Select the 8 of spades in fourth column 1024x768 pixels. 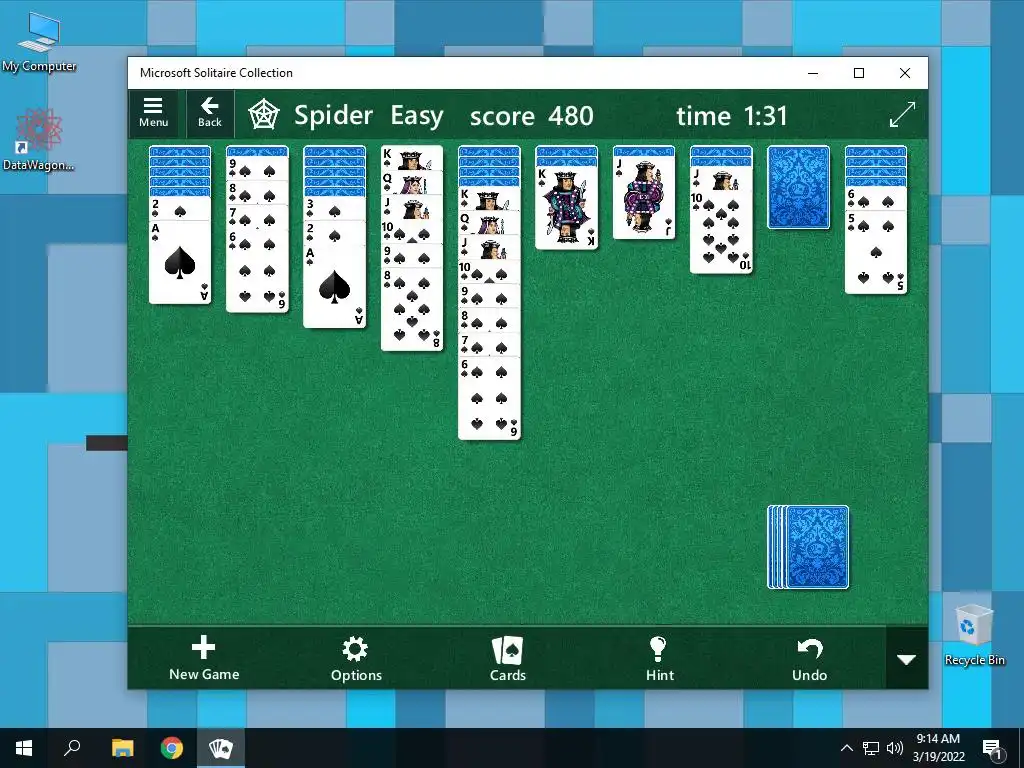pos(411,309)
